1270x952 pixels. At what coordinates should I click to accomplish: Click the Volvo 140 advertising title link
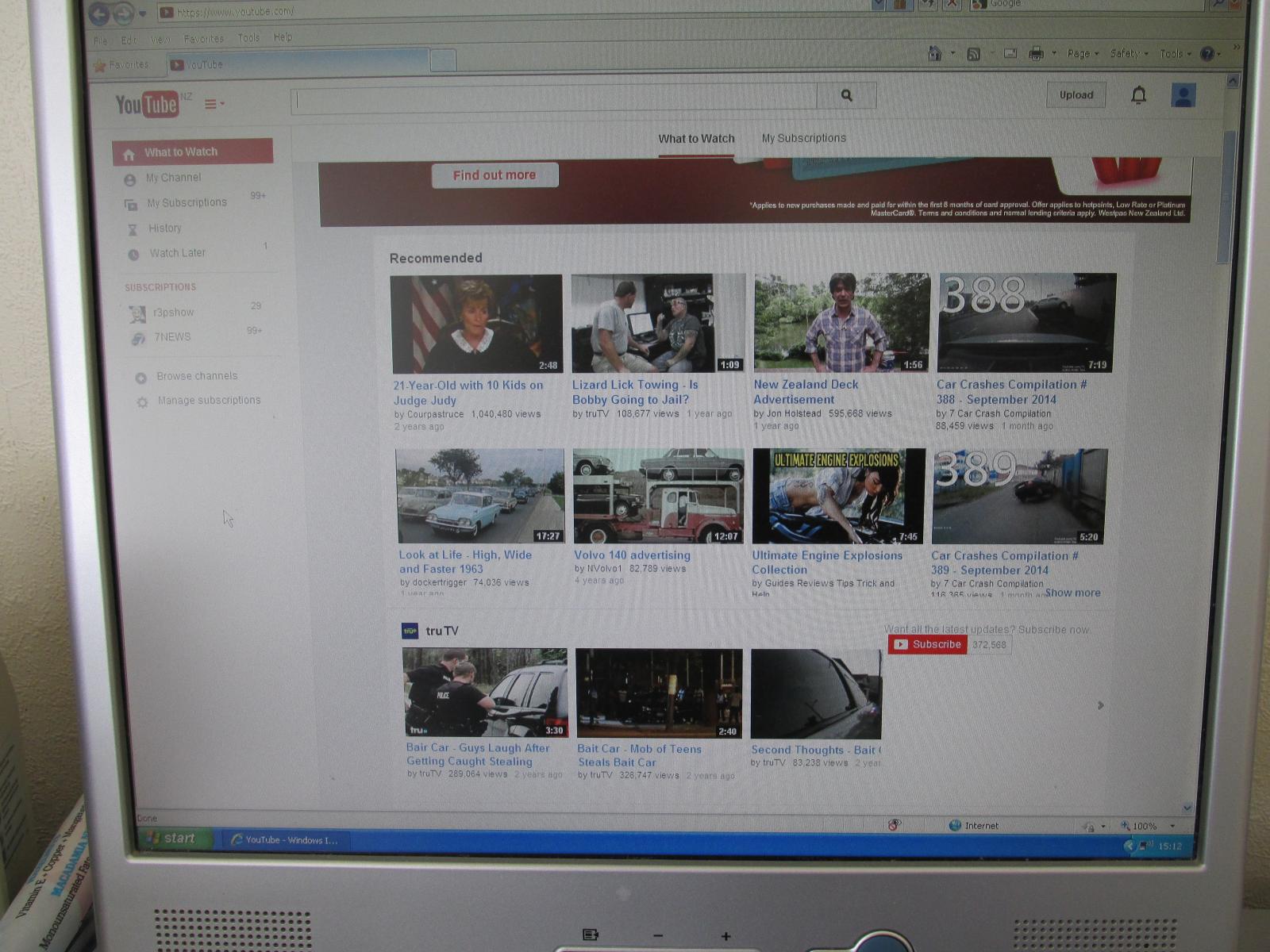click(x=632, y=555)
